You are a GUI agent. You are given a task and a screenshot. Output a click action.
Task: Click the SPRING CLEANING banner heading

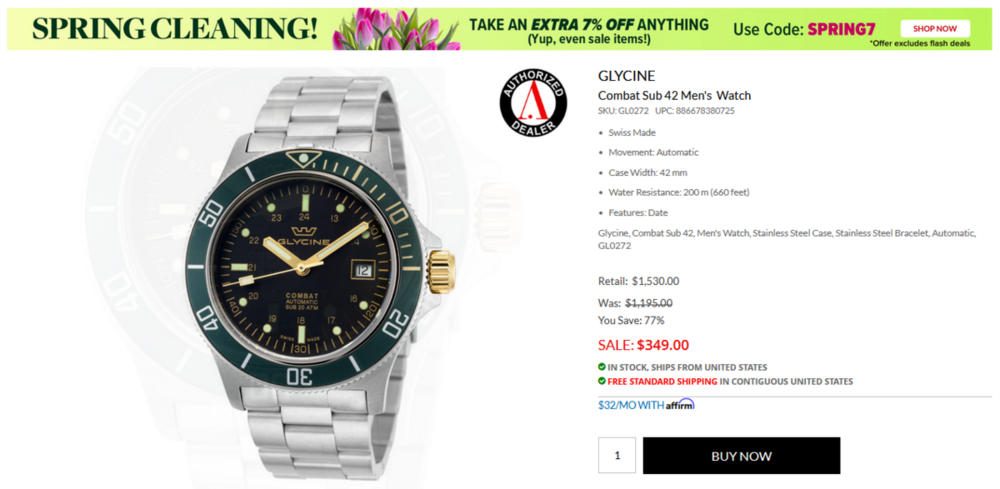click(x=175, y=28)
